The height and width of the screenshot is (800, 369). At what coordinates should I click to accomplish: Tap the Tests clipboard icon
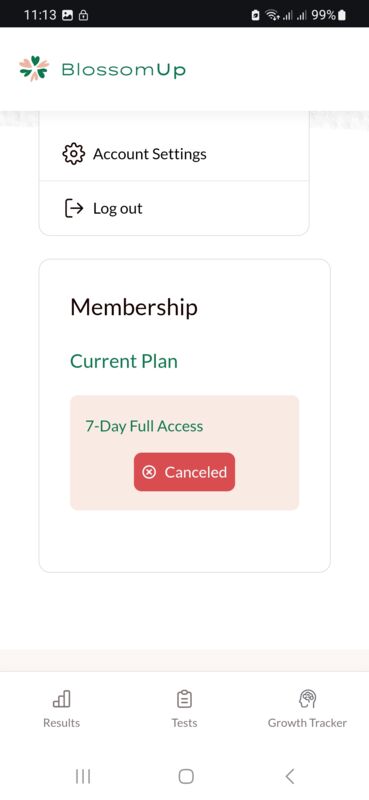coord(184,698)
